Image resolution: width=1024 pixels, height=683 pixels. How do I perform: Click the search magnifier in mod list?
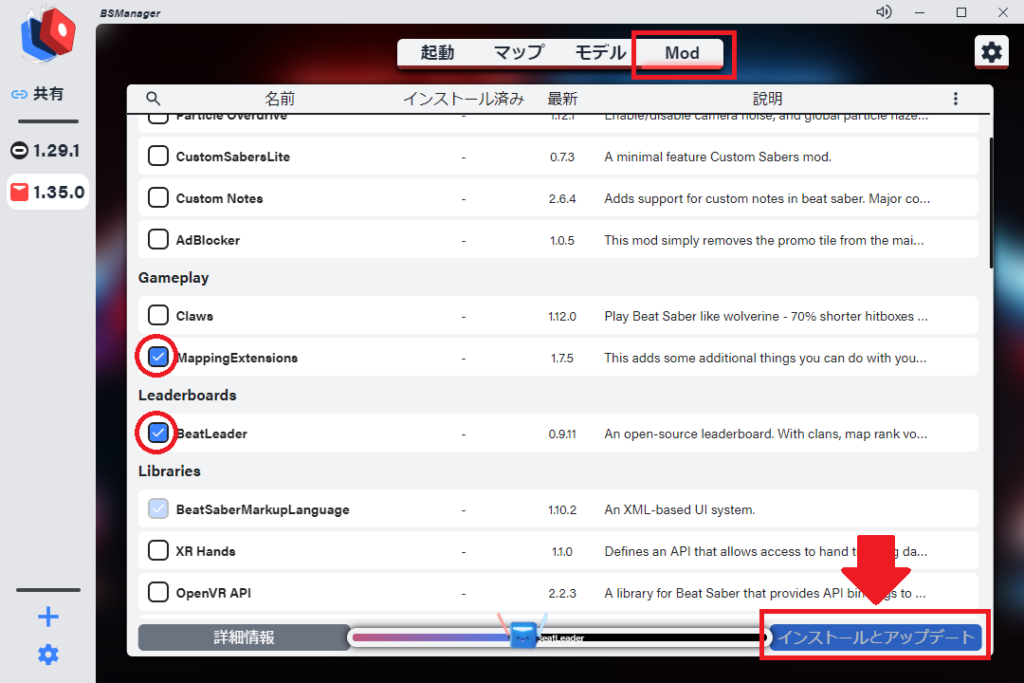pyautogui.click(x=153, y=99)
